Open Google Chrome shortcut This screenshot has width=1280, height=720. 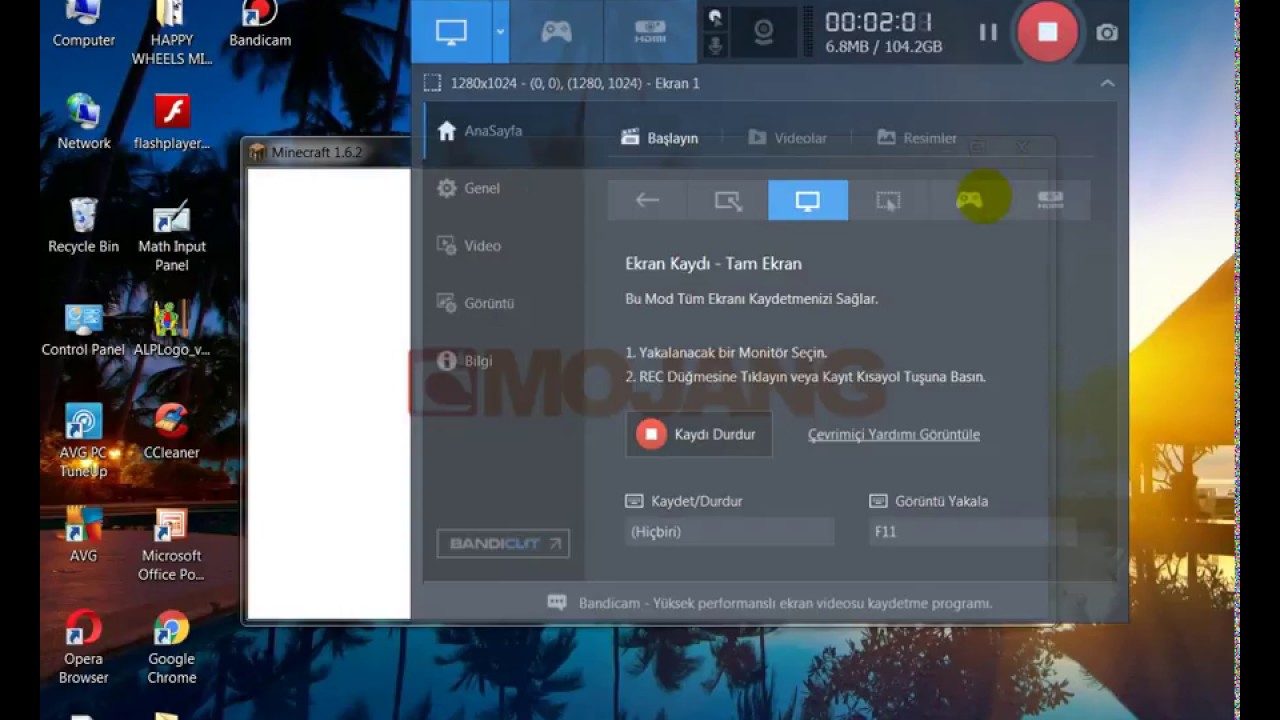(x=172, y=648)
